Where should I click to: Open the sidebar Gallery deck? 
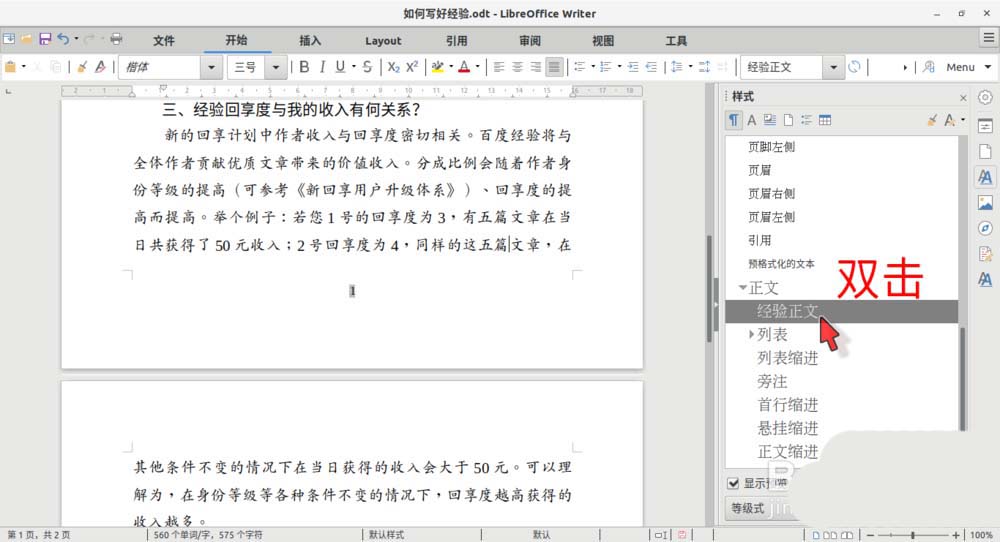[x=985, y=203]
